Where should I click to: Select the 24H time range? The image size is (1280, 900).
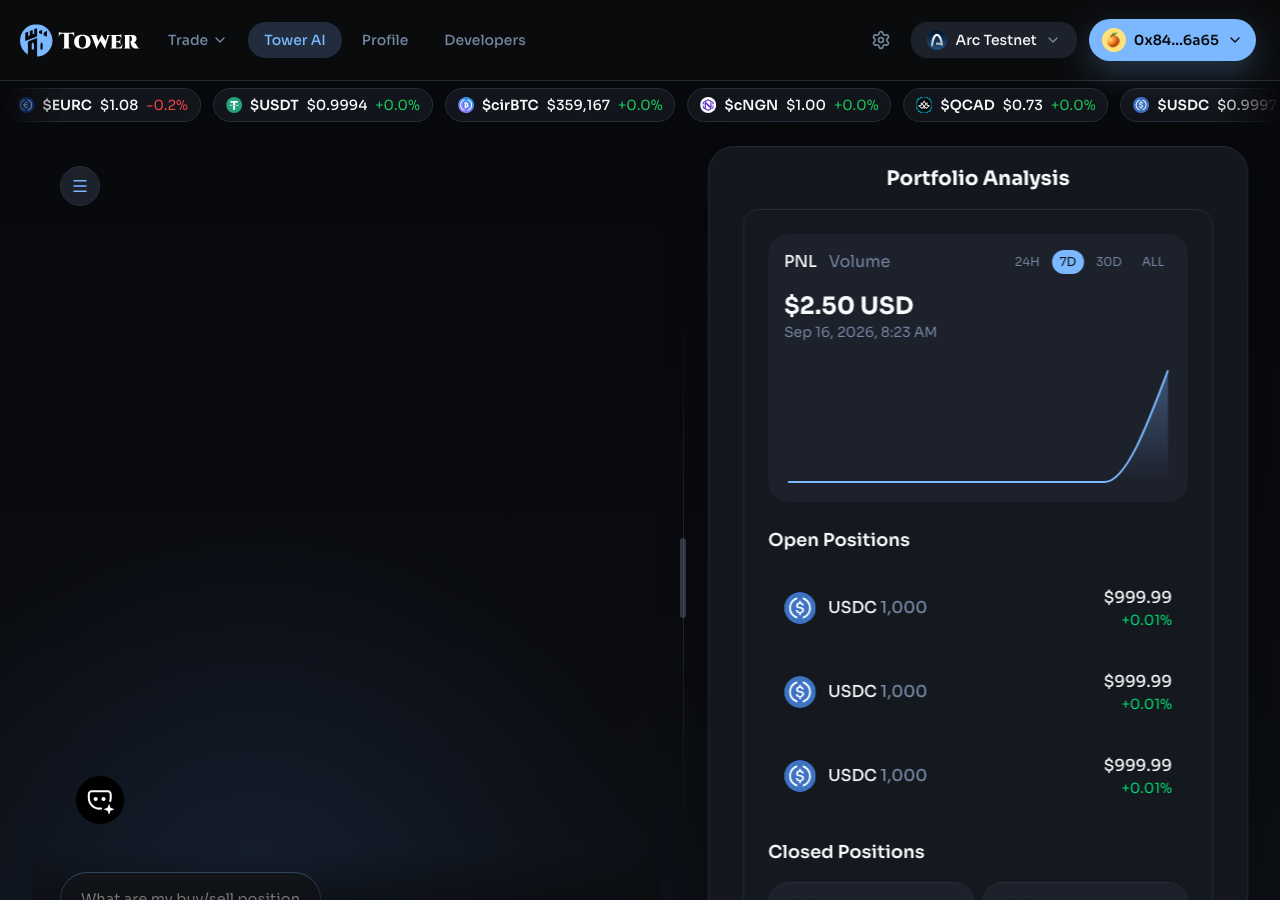click(x=1027, y=262)
